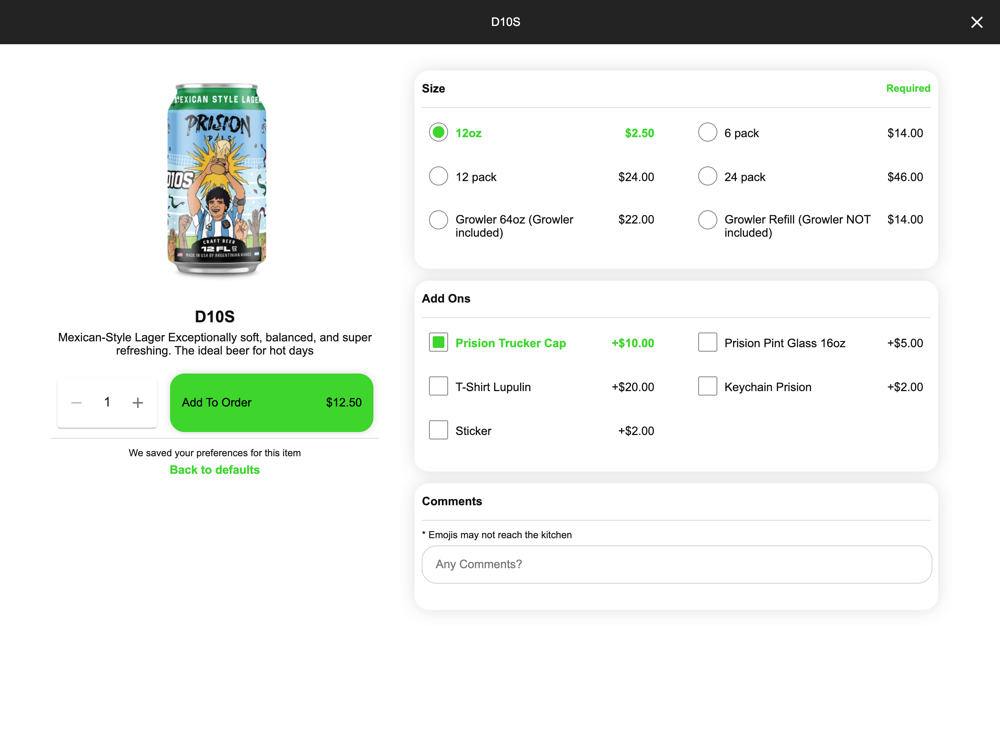The height and width of the screenshot is (750, 1000).
Task: Click the D10S title in header bar
Action: (506, 22)
